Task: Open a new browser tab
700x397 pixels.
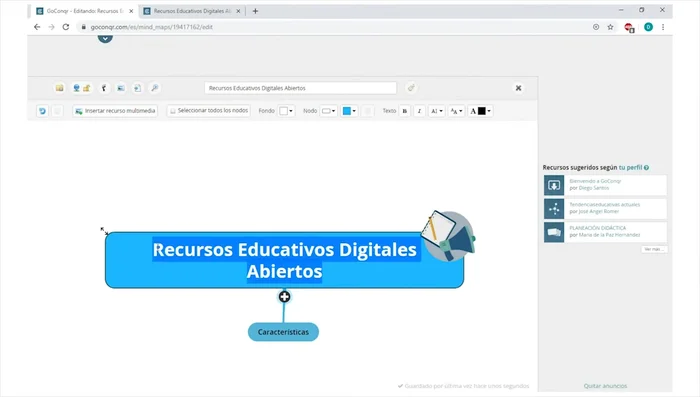Action: 255,11
